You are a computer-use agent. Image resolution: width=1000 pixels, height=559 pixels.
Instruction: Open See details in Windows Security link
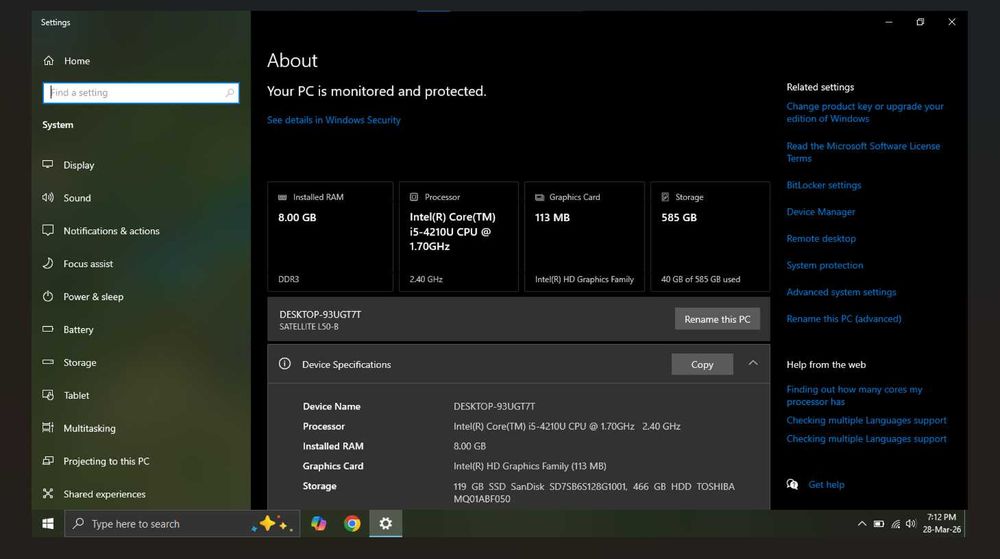point(334,120)
